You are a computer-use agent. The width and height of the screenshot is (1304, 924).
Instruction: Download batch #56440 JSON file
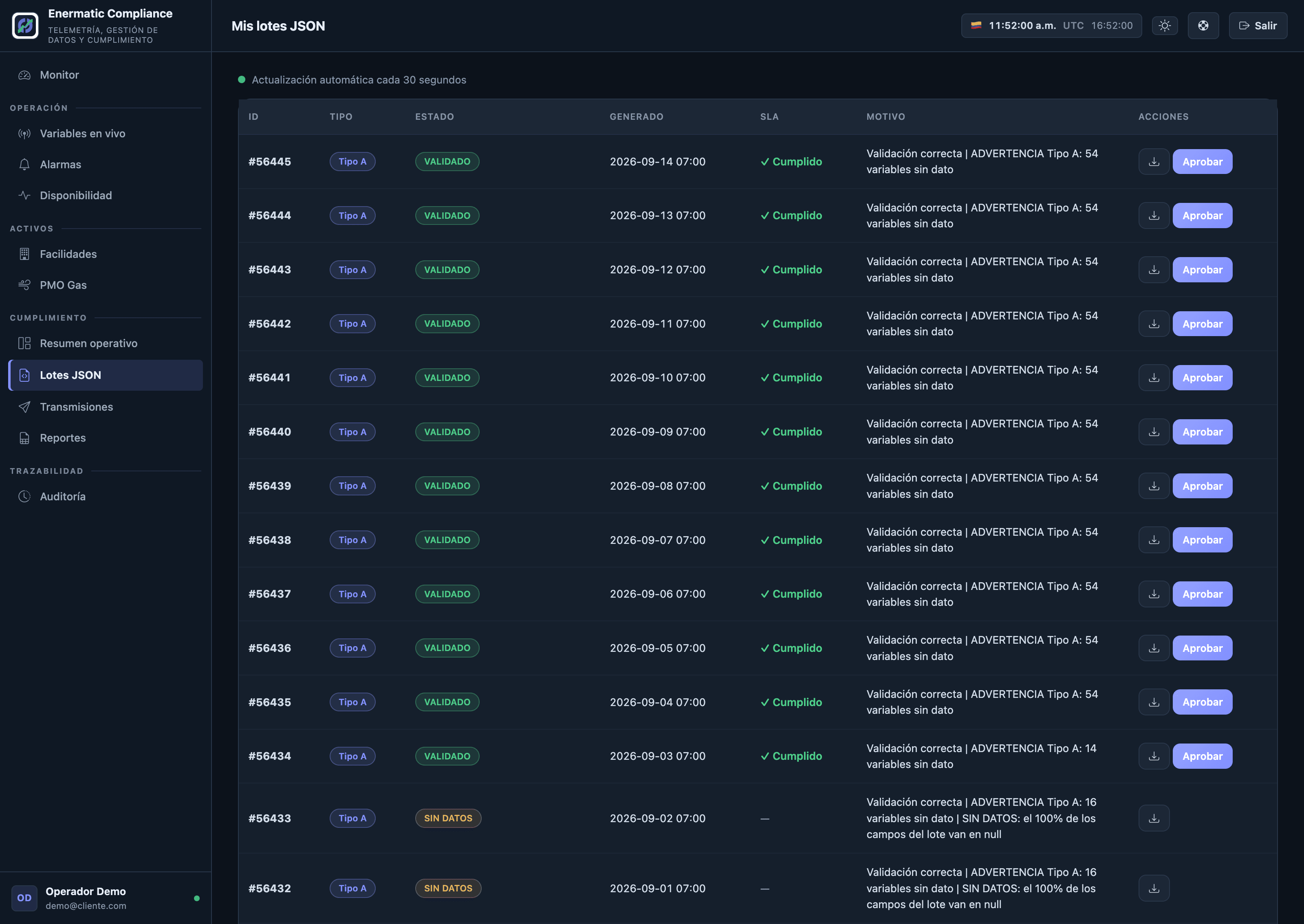[1154, 432]
